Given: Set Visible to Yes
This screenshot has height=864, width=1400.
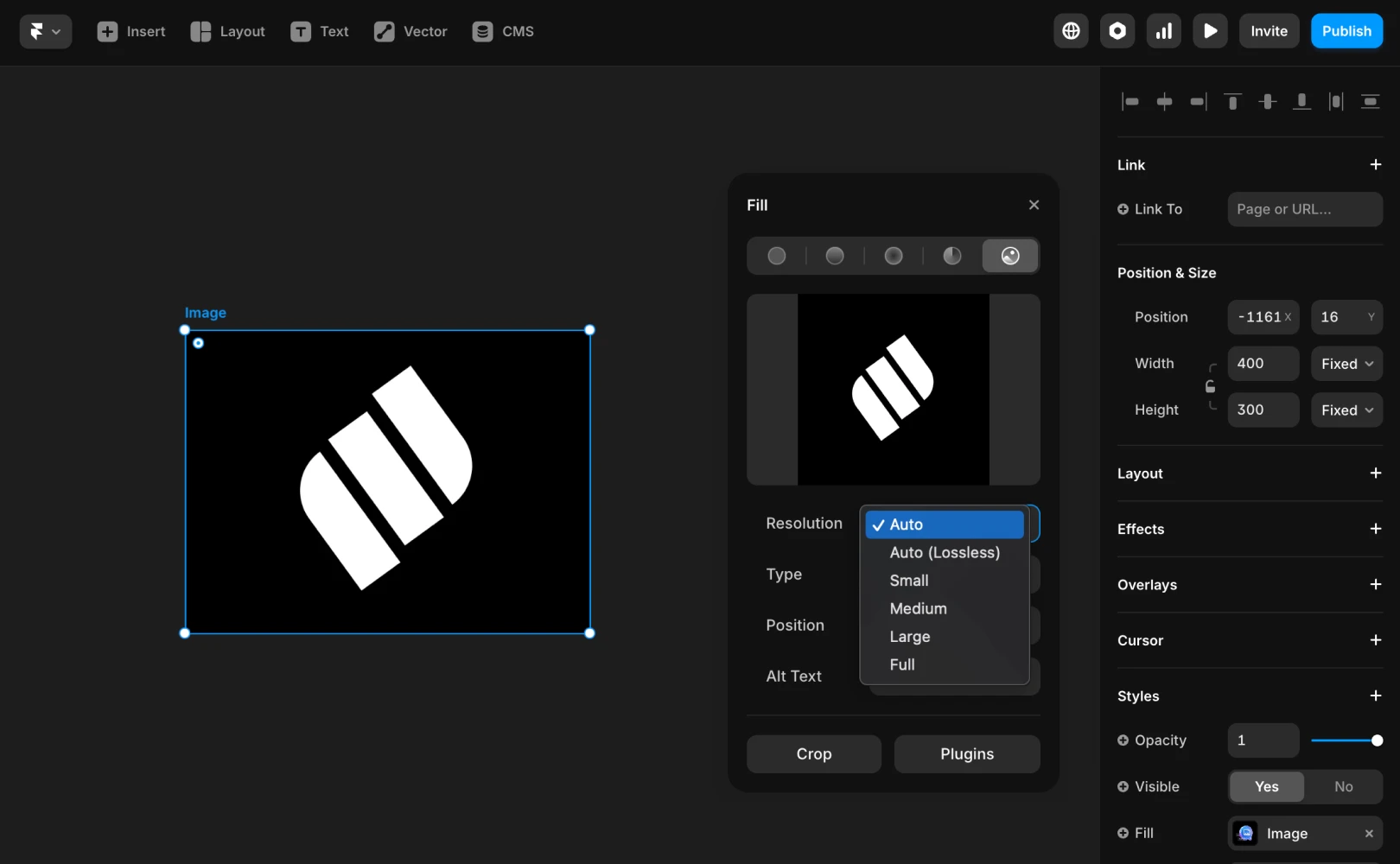Looking at the screenshot, I should click(x=1267, y=787).
